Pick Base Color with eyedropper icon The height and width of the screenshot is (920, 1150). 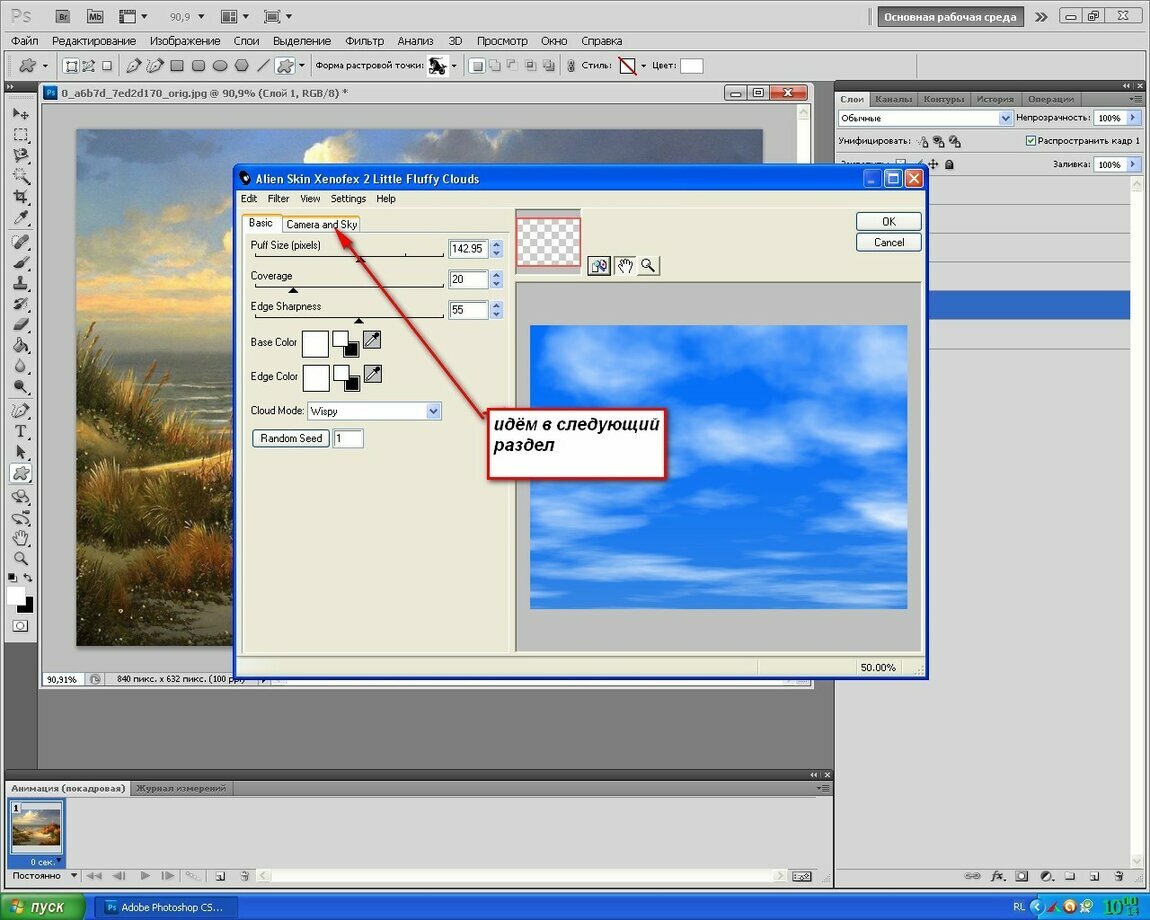372,340
